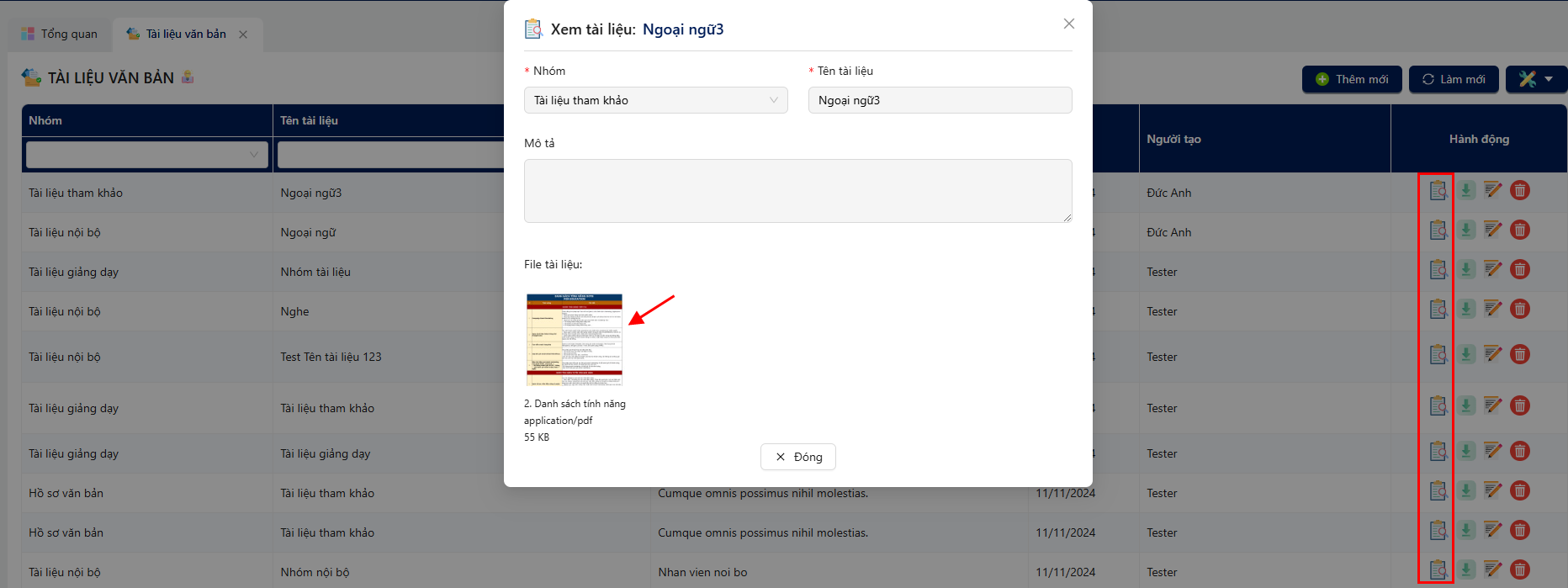Click the Đóng button in the dialog
1568x588 pixels.
pos(798,457)
